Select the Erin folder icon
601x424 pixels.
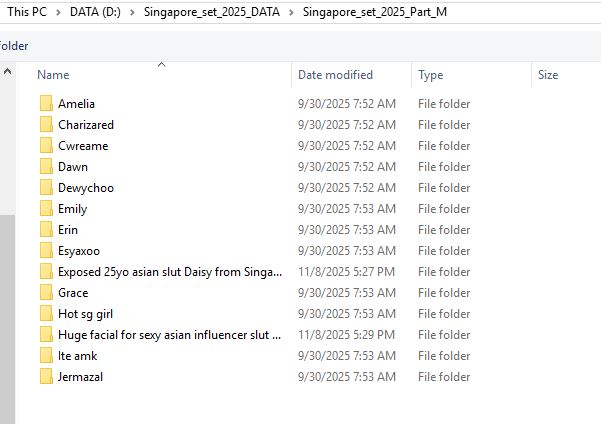tap(46, 230)
